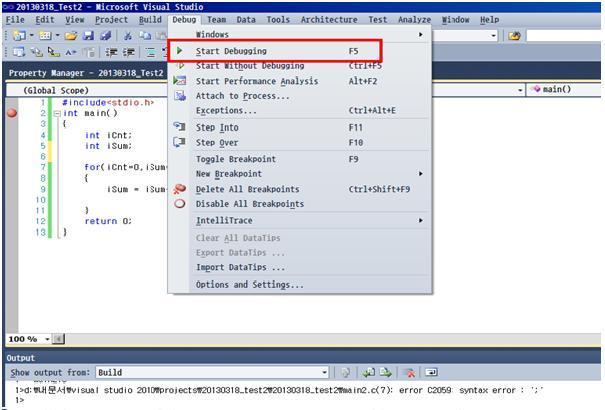Open the toolbar combo box dropdown arrow
Screen dimensions: 605x410
494,36
